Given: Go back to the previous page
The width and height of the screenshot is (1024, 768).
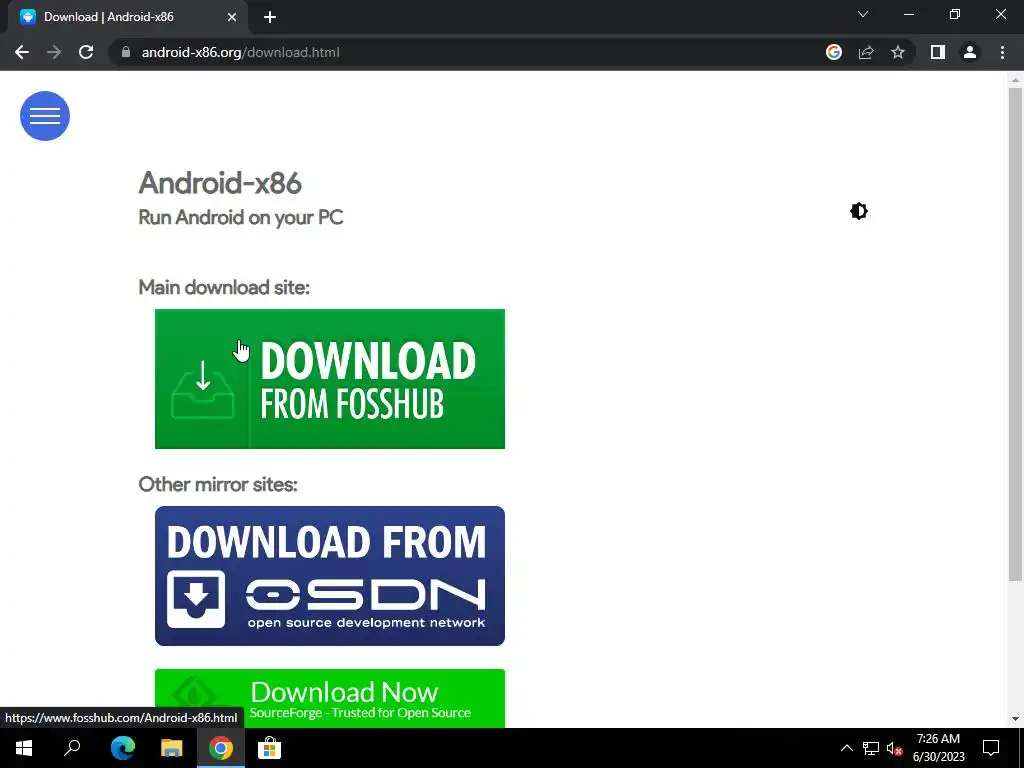Looking at the screenshot, I should 22,52.
